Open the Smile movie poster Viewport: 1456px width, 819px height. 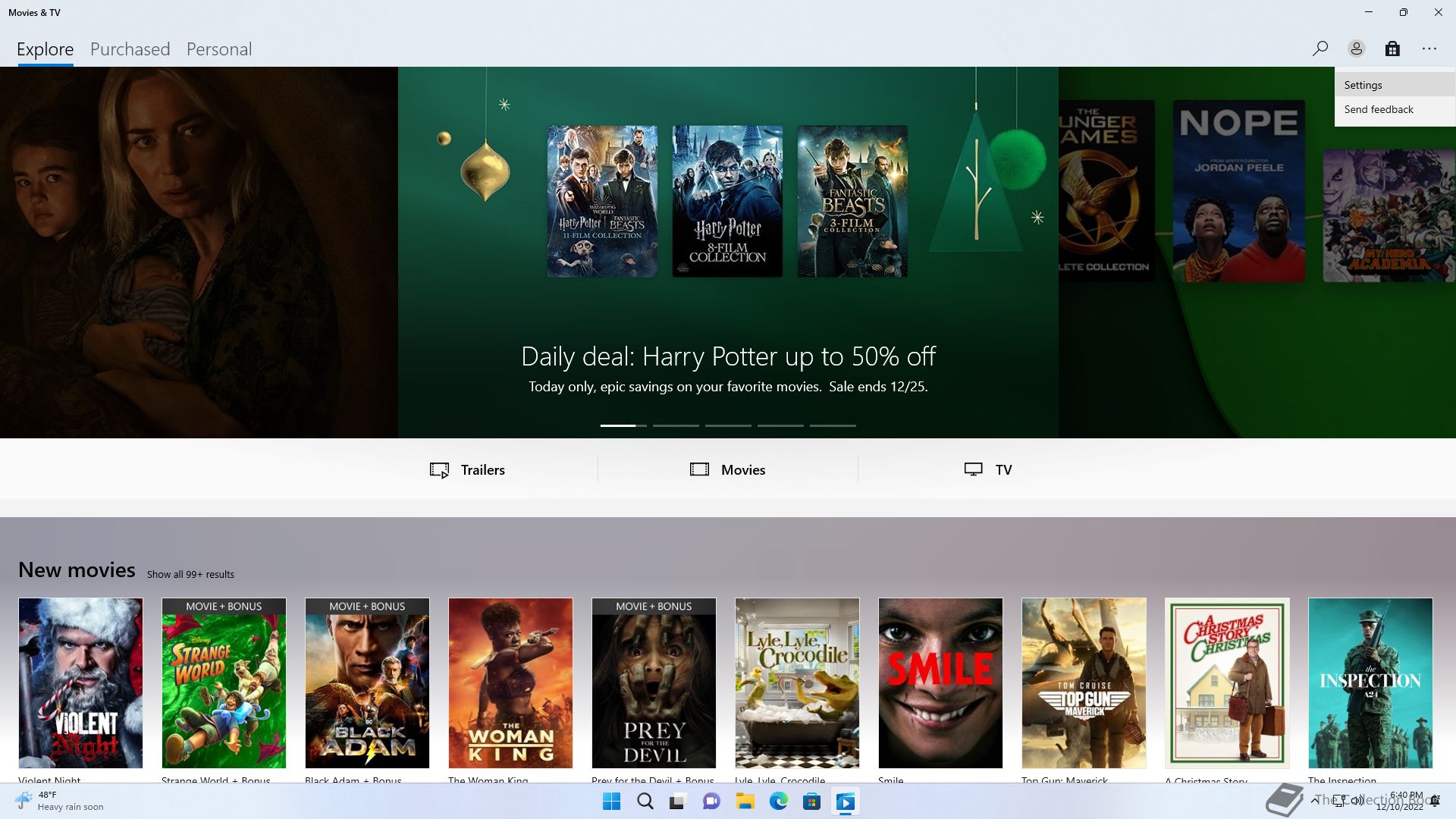pos(940,682)
